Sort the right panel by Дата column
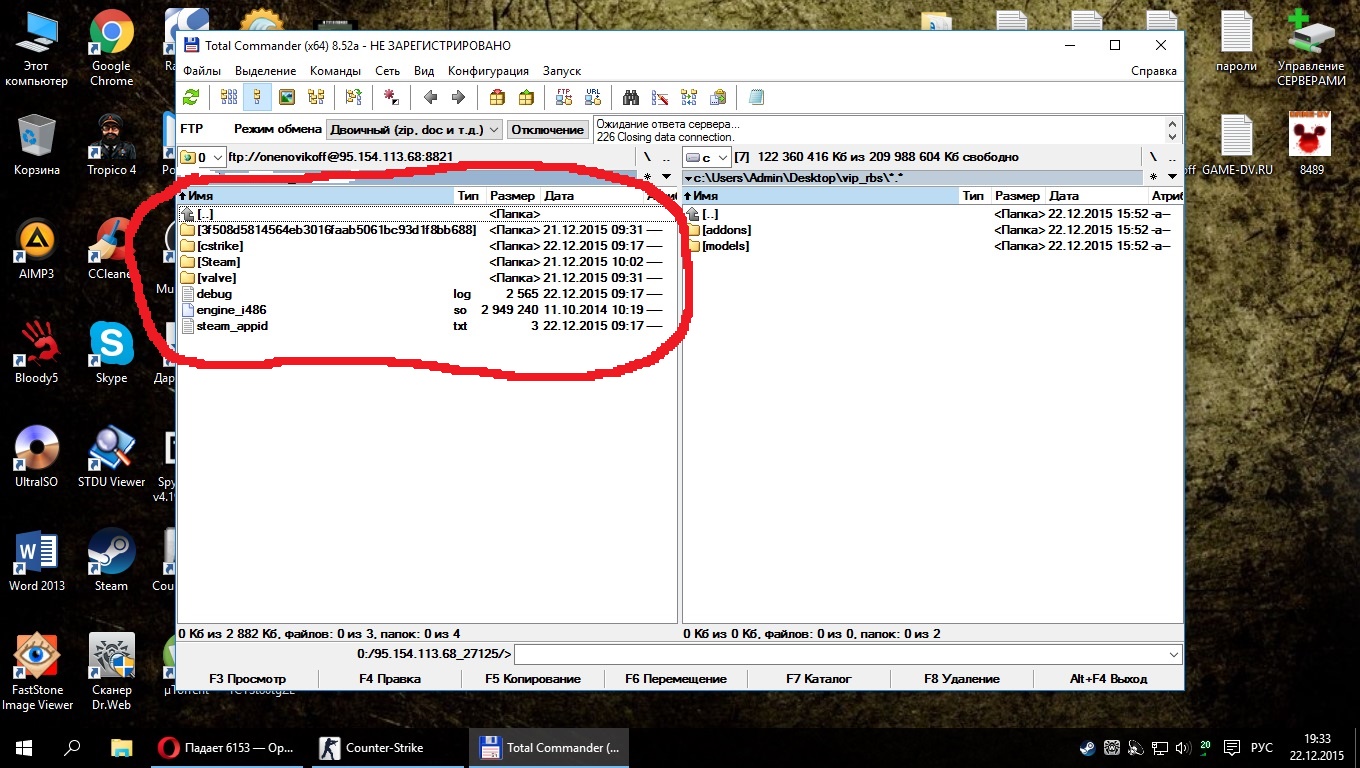 coord(1097,196)
